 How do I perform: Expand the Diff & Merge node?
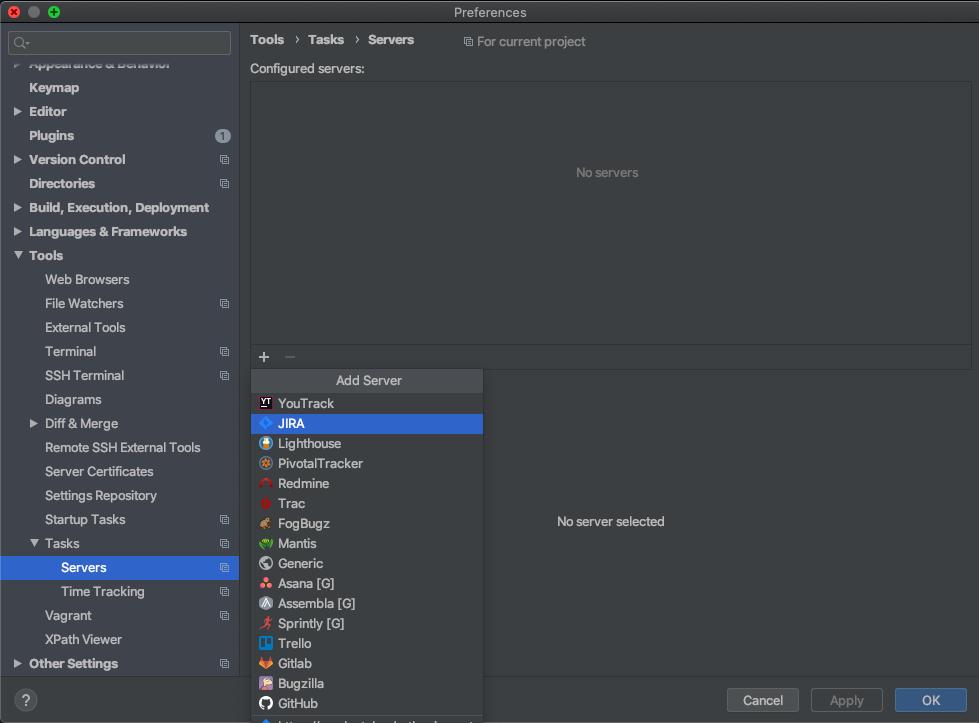[x=34, y=423]
